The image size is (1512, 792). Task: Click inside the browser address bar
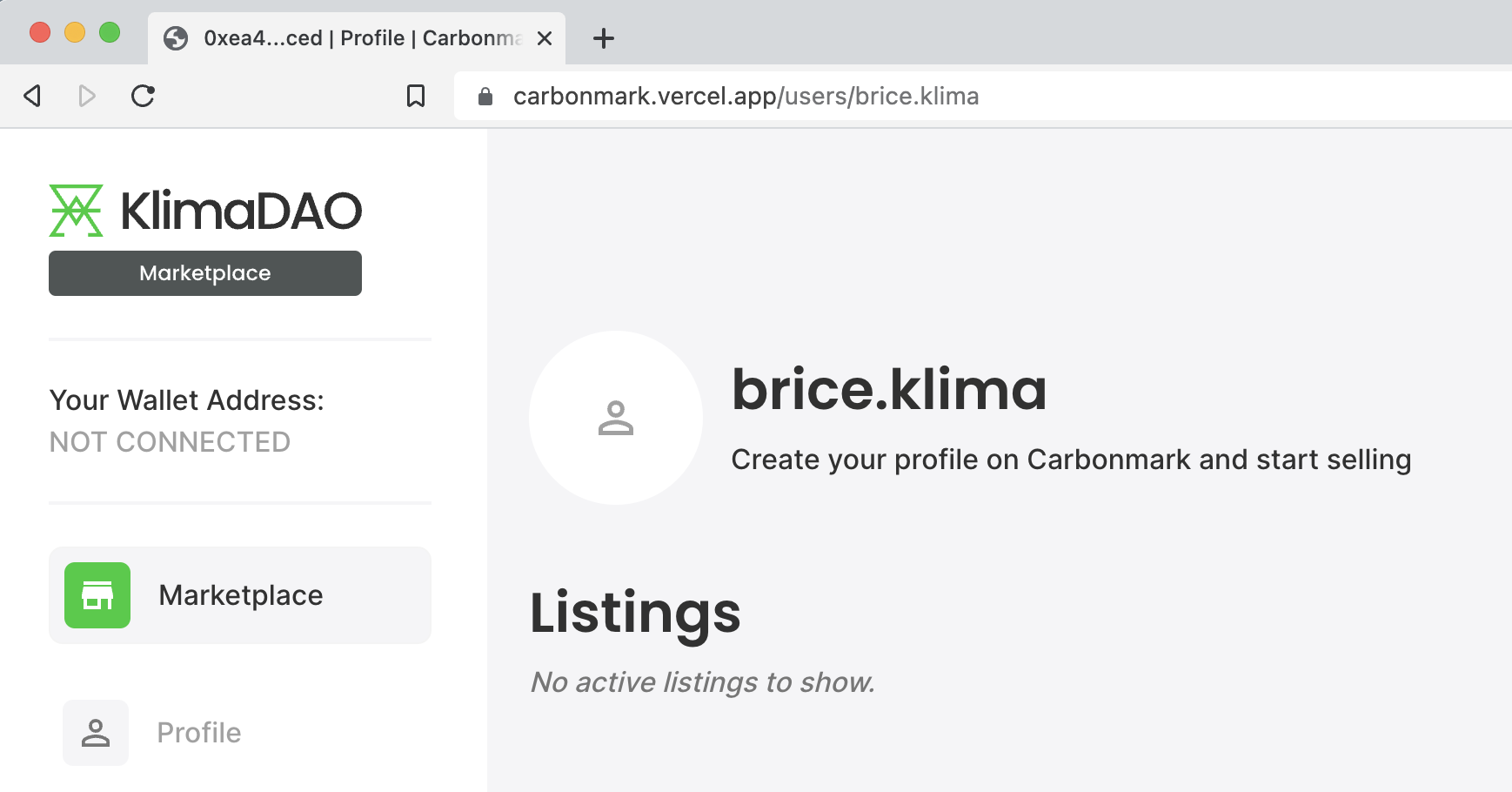pyautogui.click(x=783, y=96)
